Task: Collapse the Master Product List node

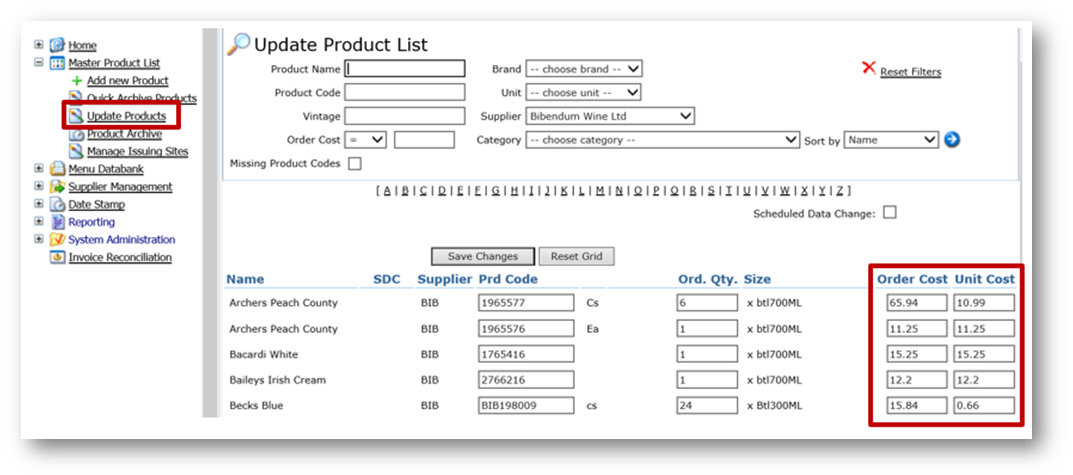Action: 39,62
